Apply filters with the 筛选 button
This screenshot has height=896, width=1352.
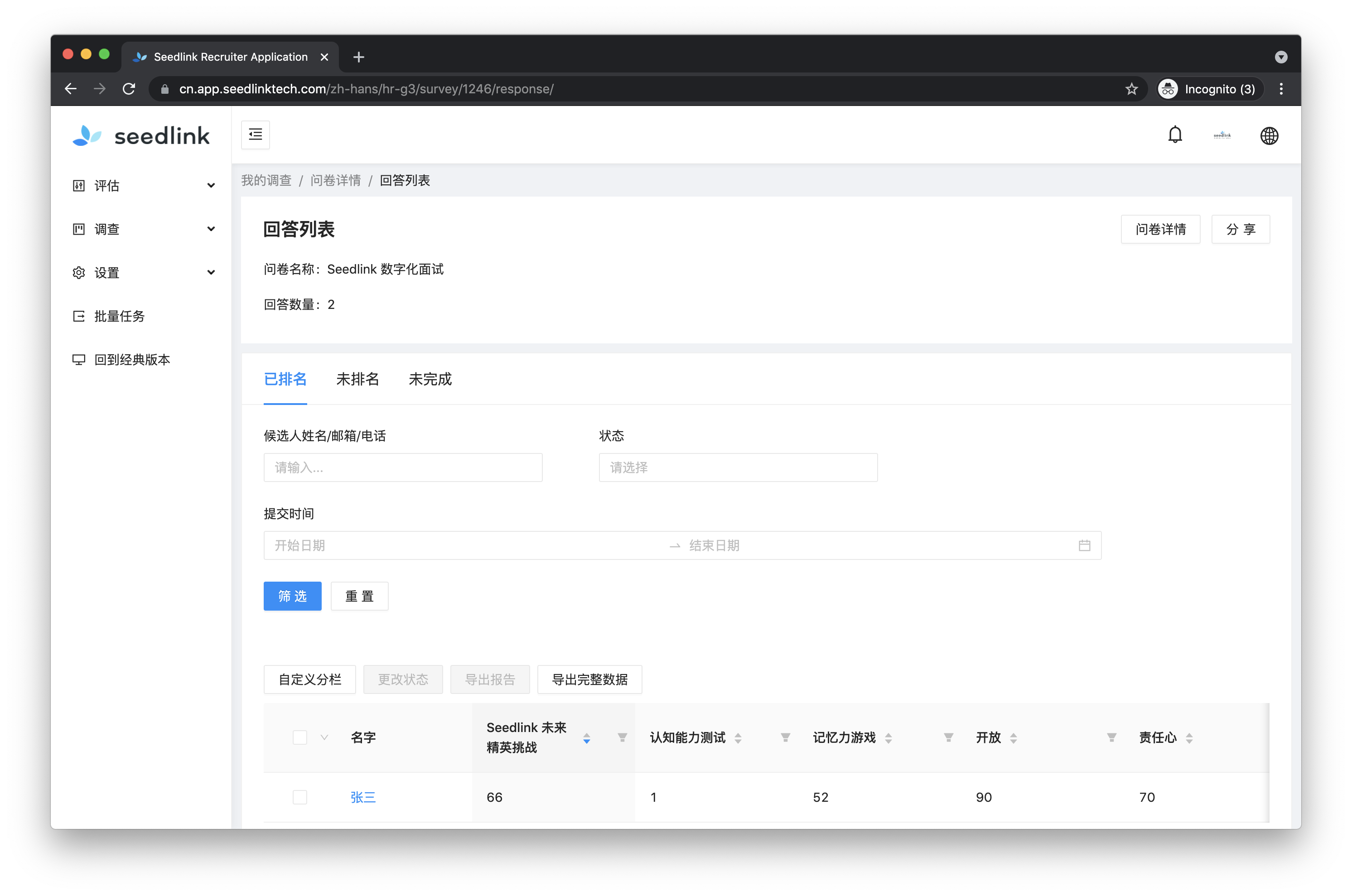tap(292, 596)
